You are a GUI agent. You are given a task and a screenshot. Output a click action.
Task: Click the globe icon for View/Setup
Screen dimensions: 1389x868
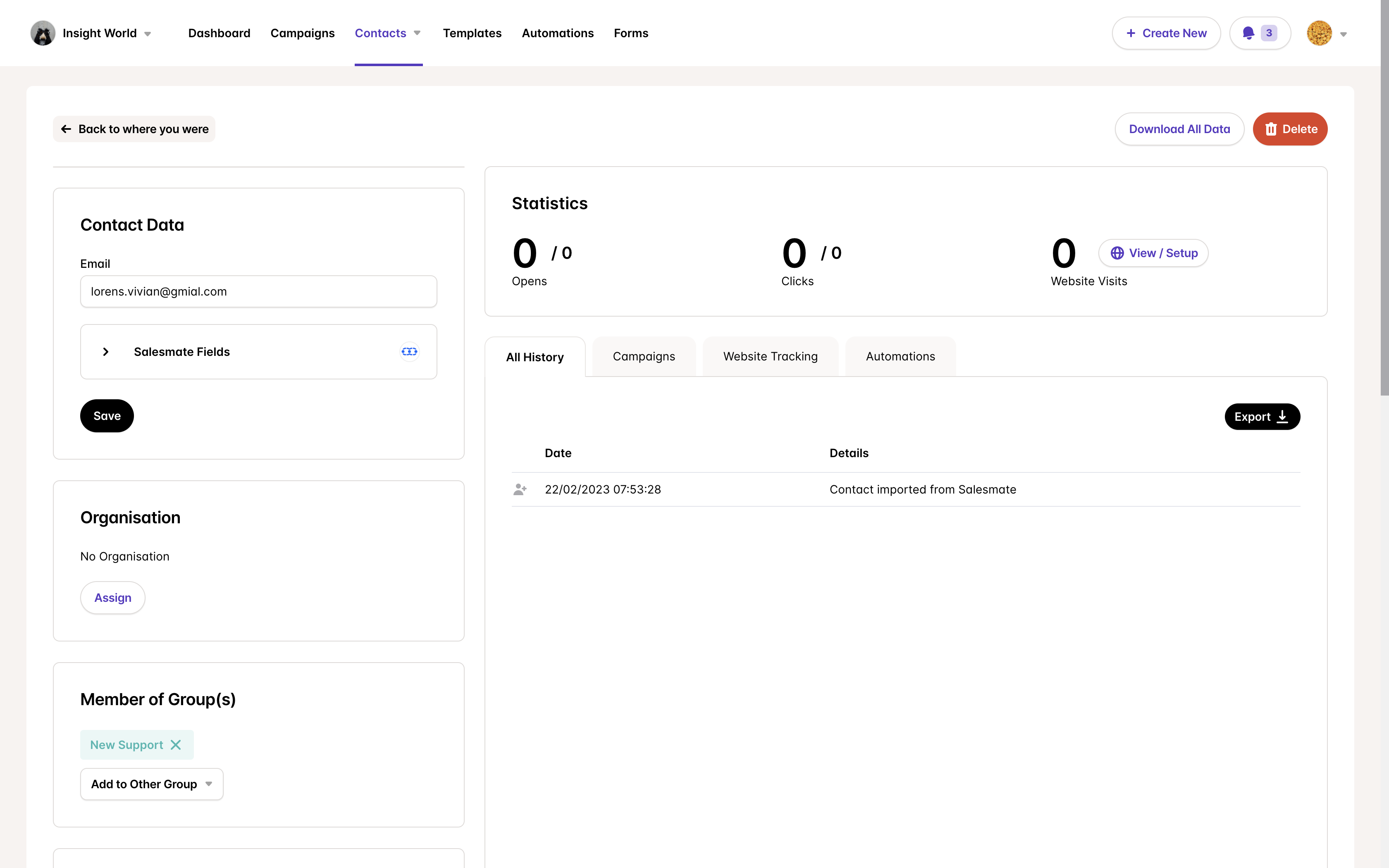tap(1116, 253)
